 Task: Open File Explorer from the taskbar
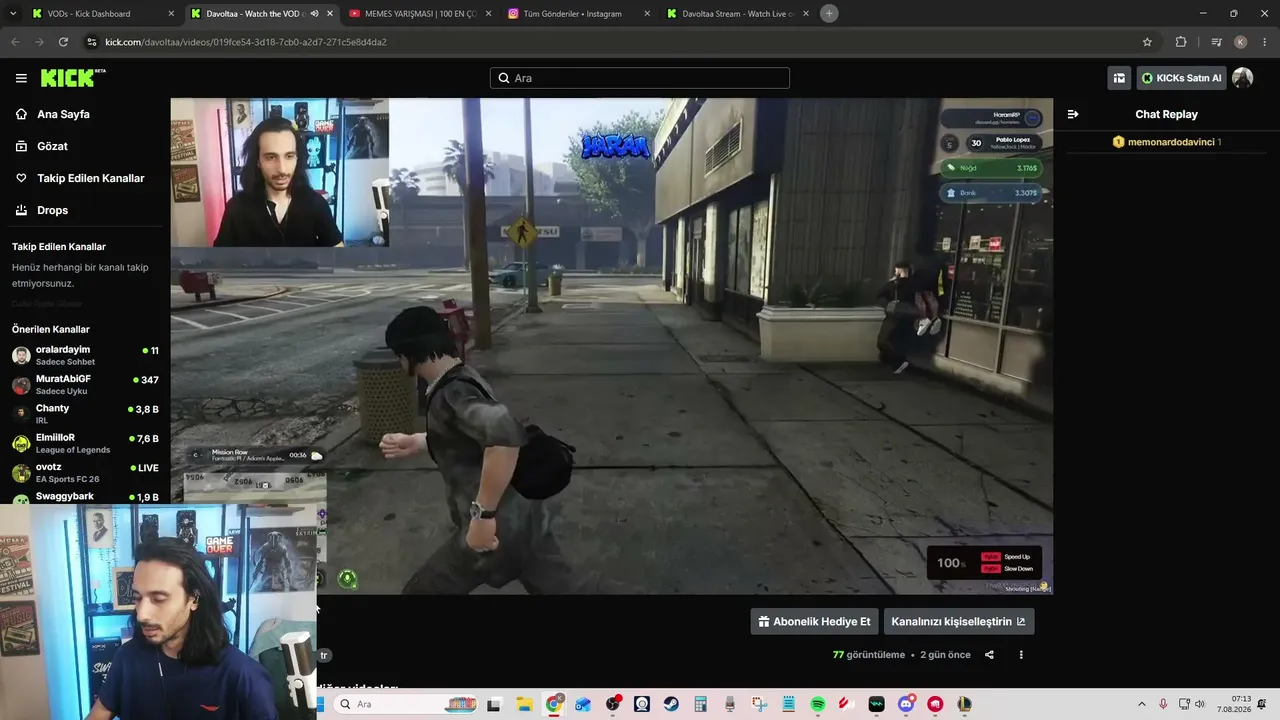pyautogui.click(x=525, y=705)
